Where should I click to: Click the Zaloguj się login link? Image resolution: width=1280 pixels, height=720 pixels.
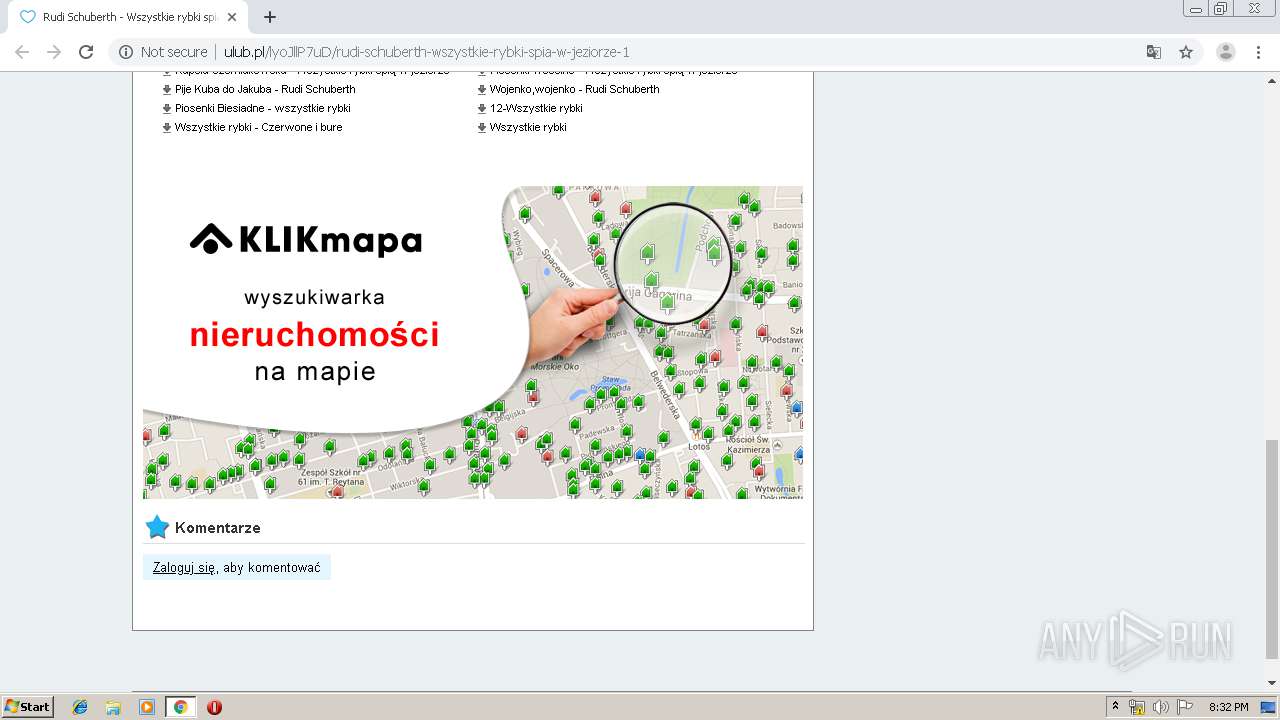pyautogui.click(x=184, y=568)
